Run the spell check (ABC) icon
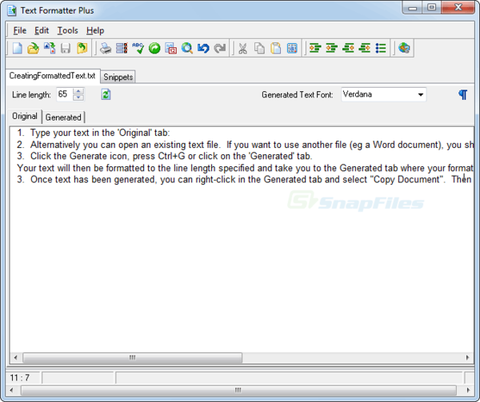Viewport: 480px width, 402px height. pyautogui.click(x=138, y=48)
